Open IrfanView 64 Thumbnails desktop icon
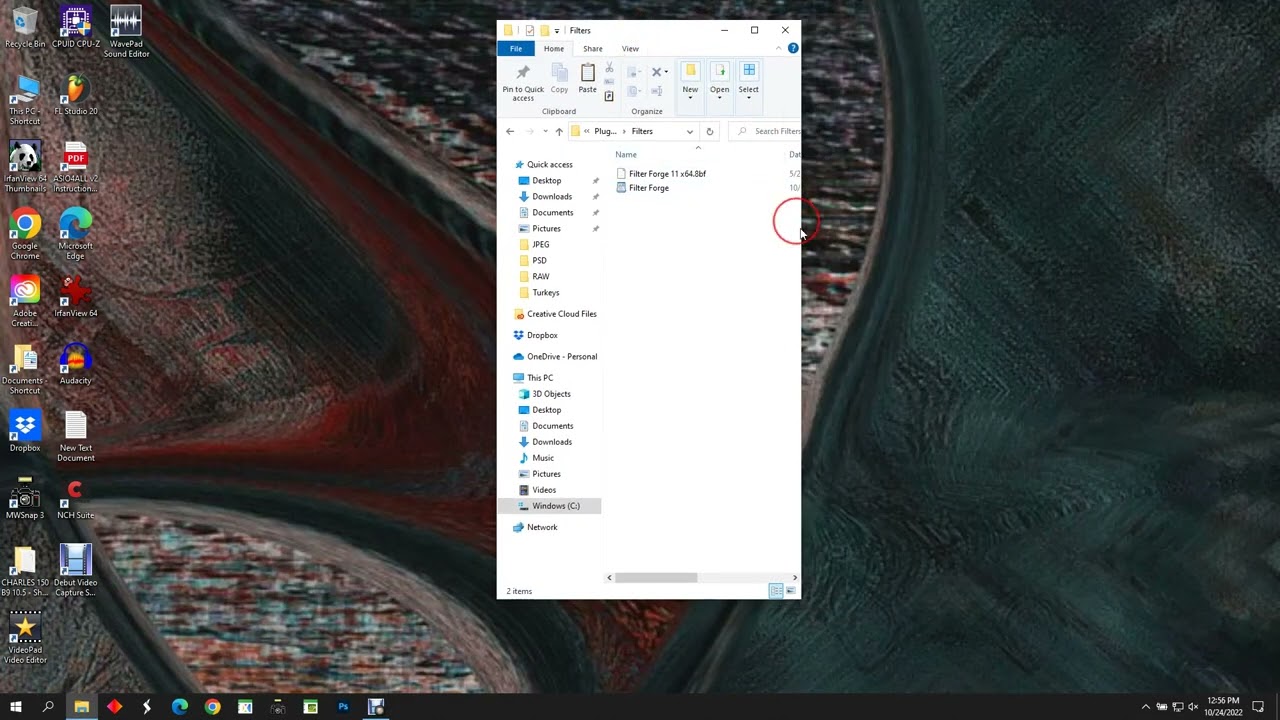 25,166
